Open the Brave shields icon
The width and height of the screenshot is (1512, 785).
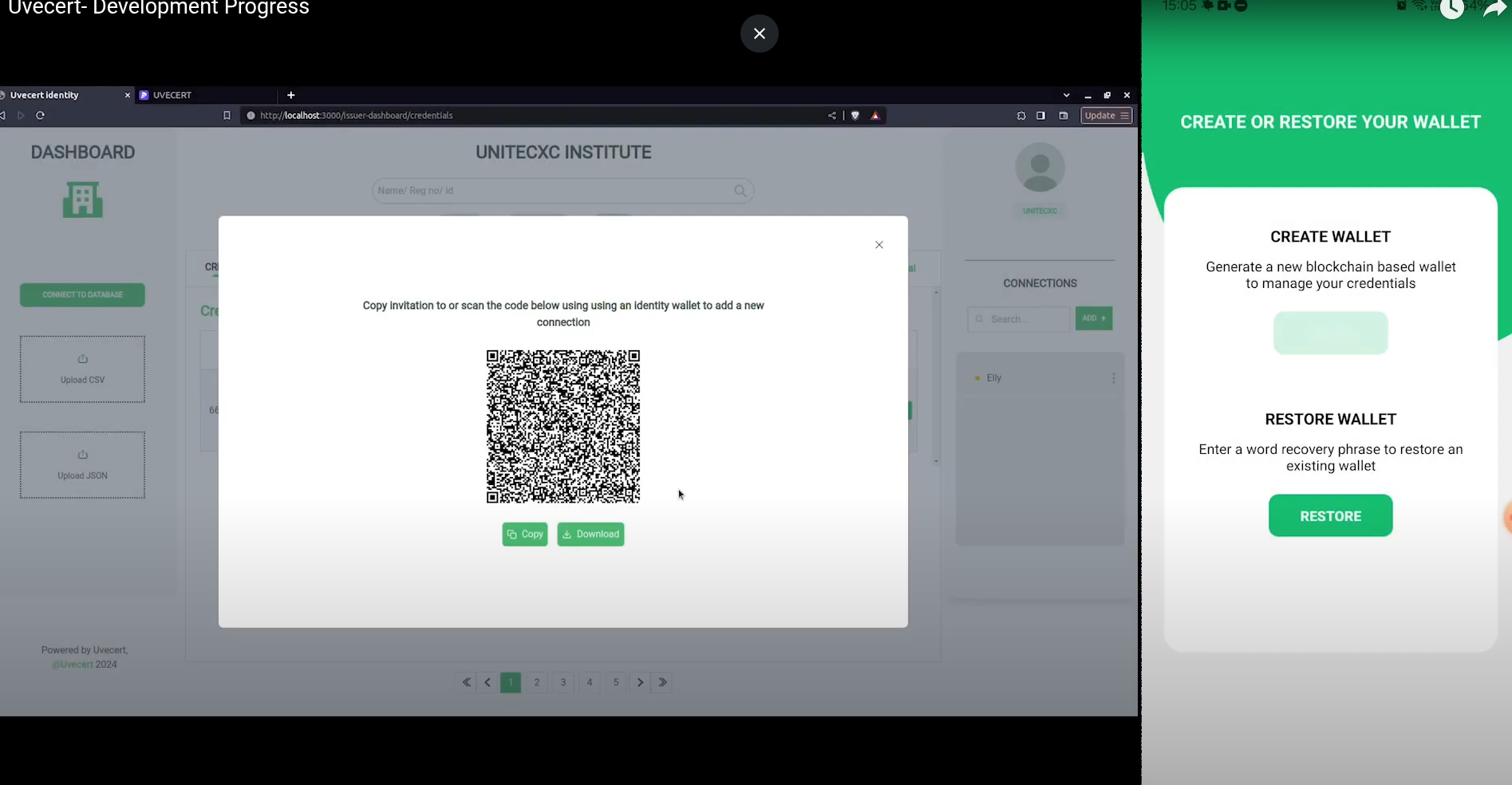[x=855, y=116]
